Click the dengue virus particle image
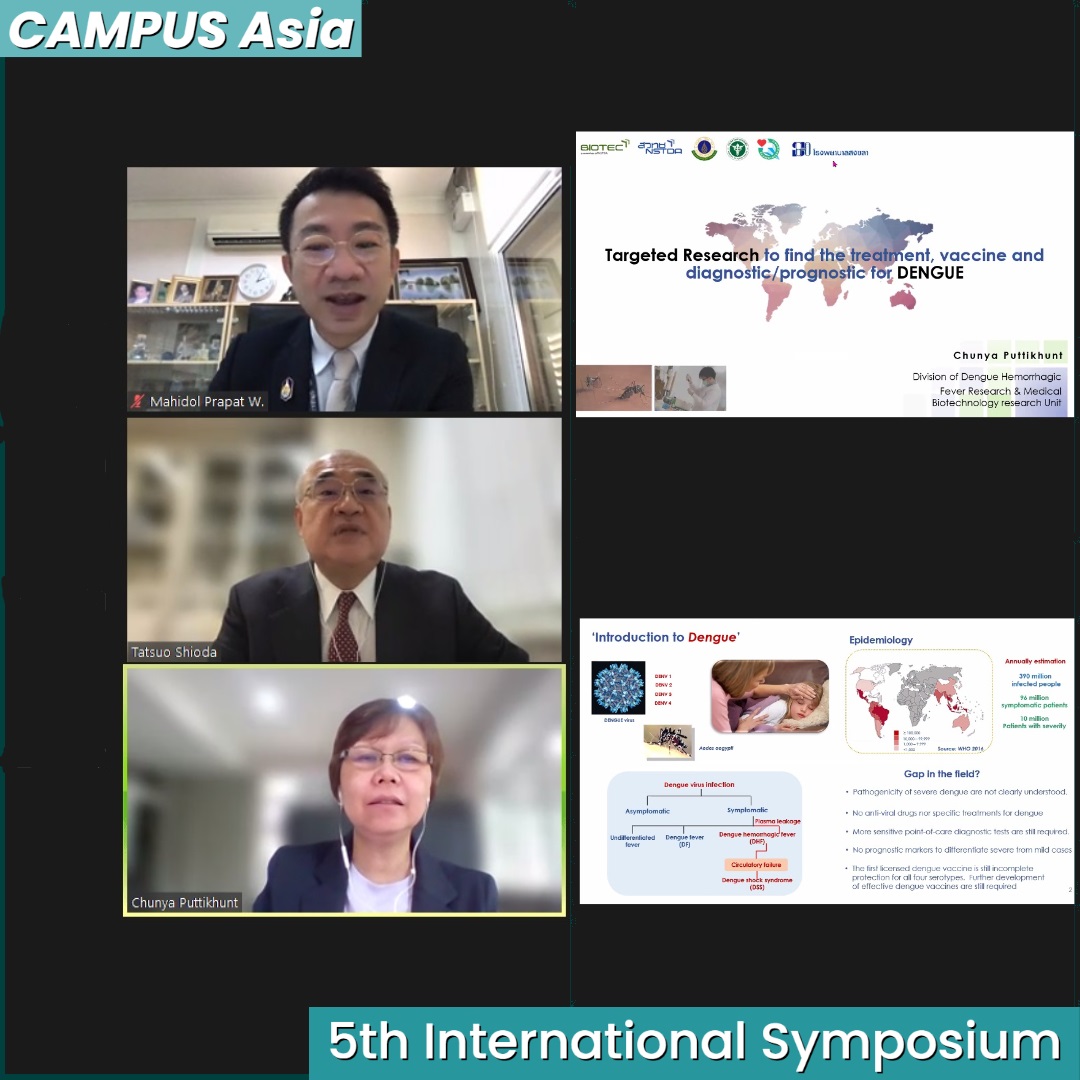 618,688
